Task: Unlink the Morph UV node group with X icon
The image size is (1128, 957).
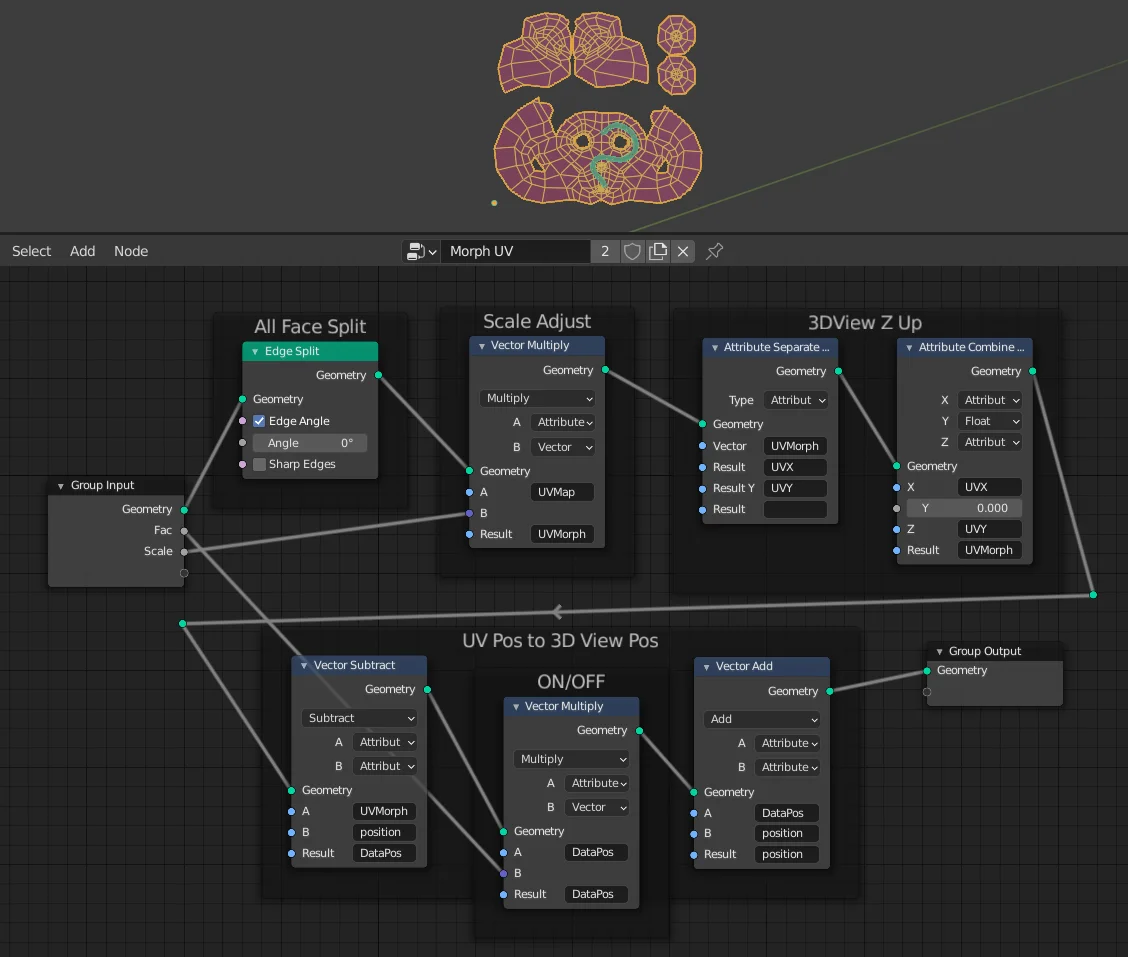Action: (682, 251)
